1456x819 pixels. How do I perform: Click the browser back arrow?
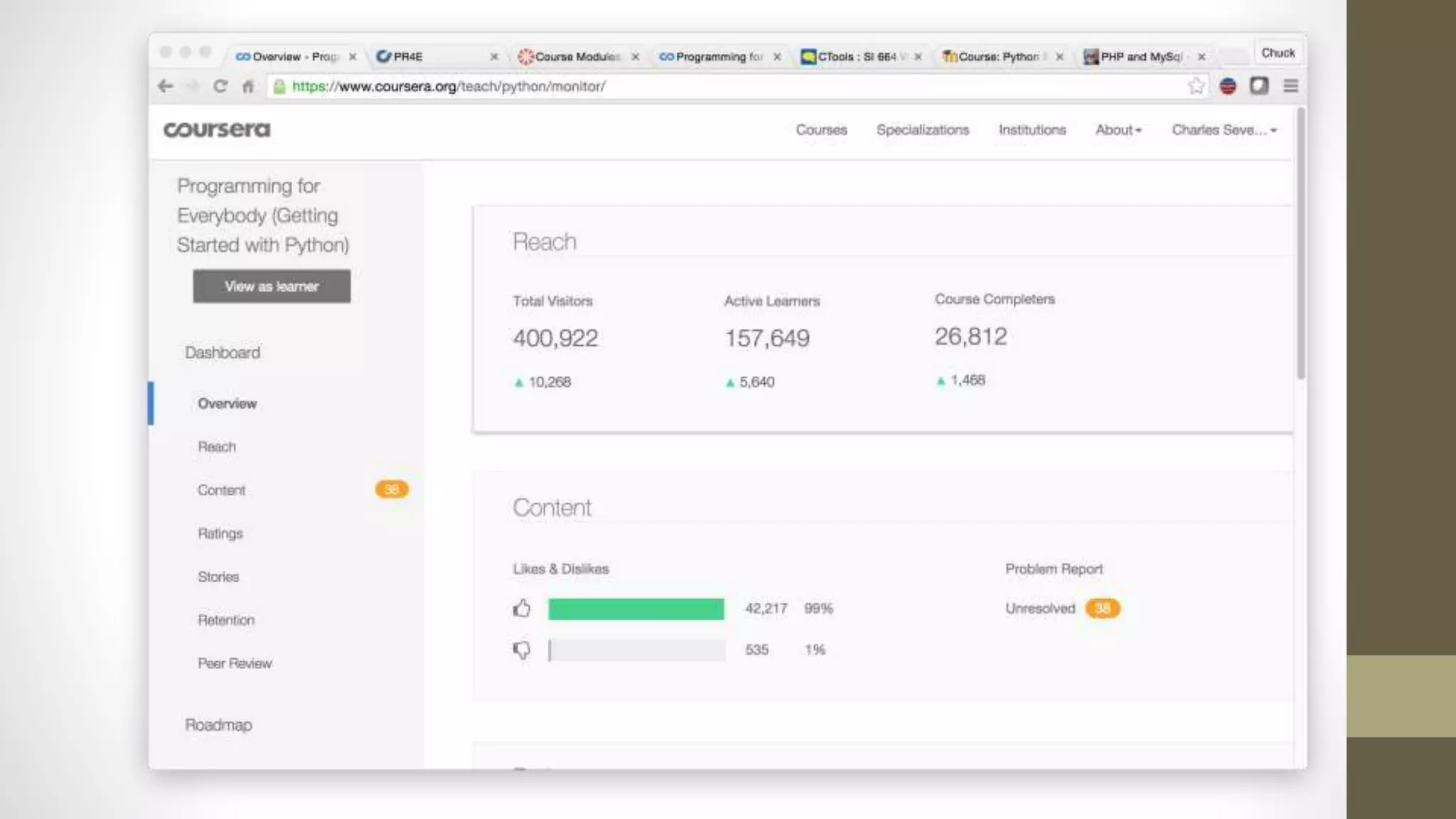click(166, 86)
